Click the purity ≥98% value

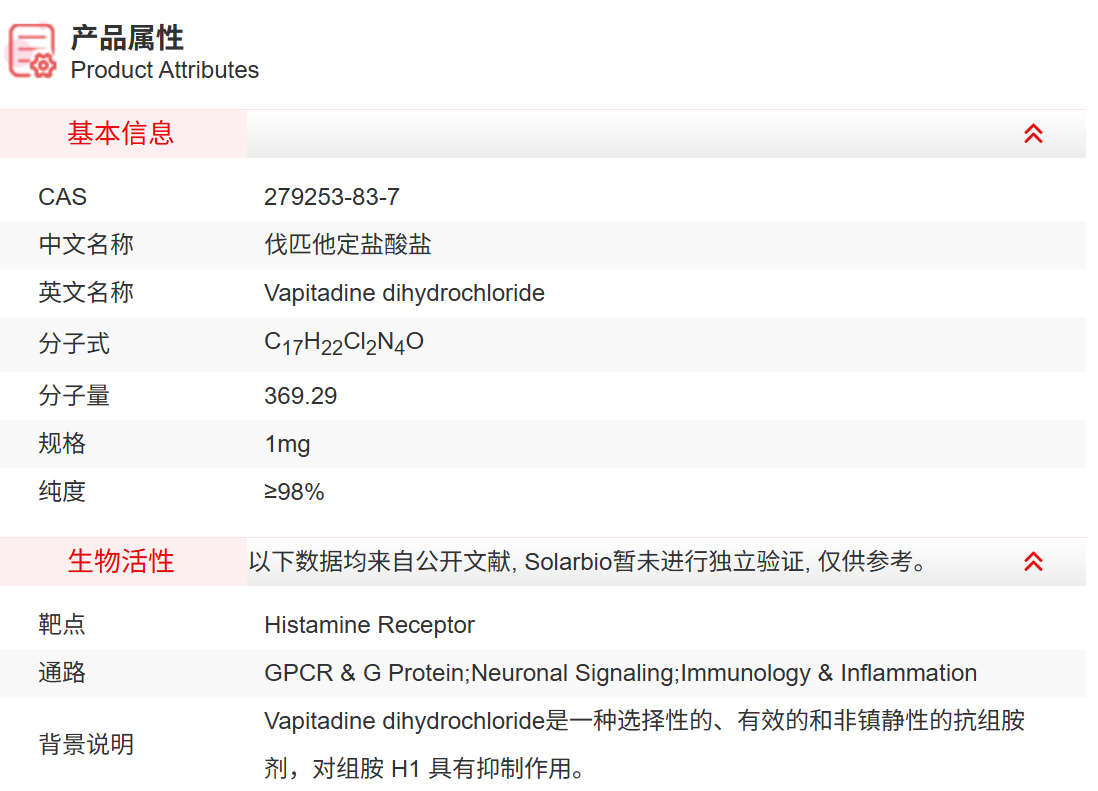294,491
